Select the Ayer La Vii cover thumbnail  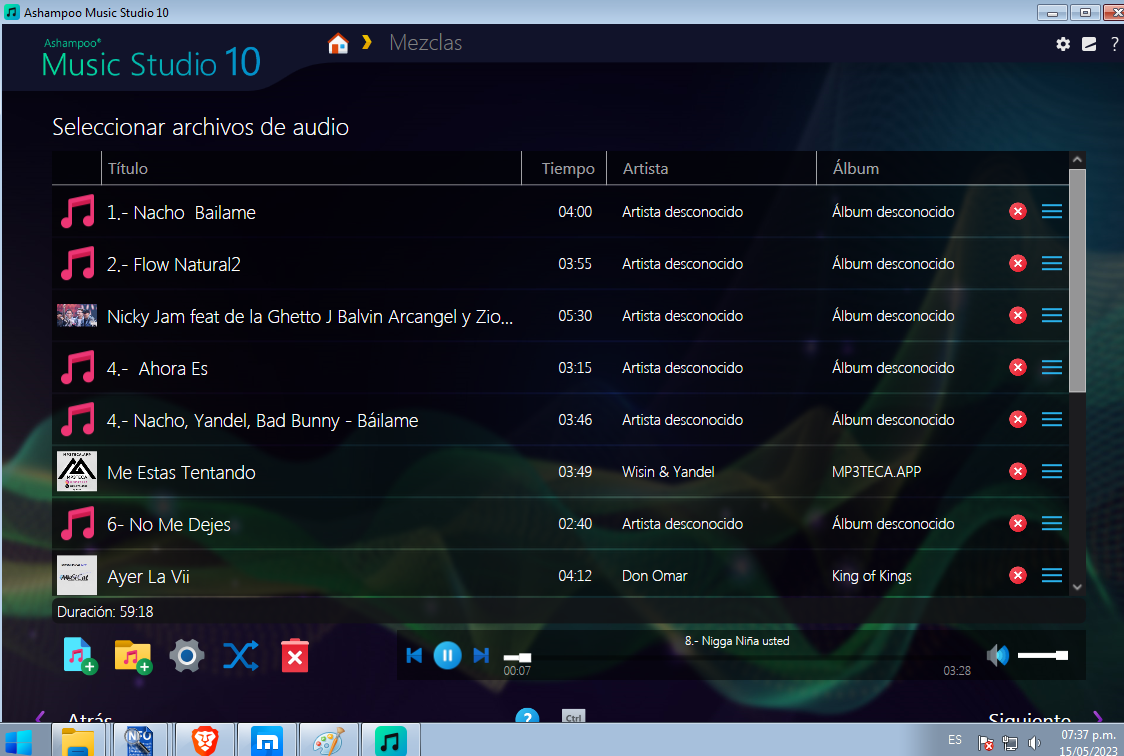click(x=77, y=575)
